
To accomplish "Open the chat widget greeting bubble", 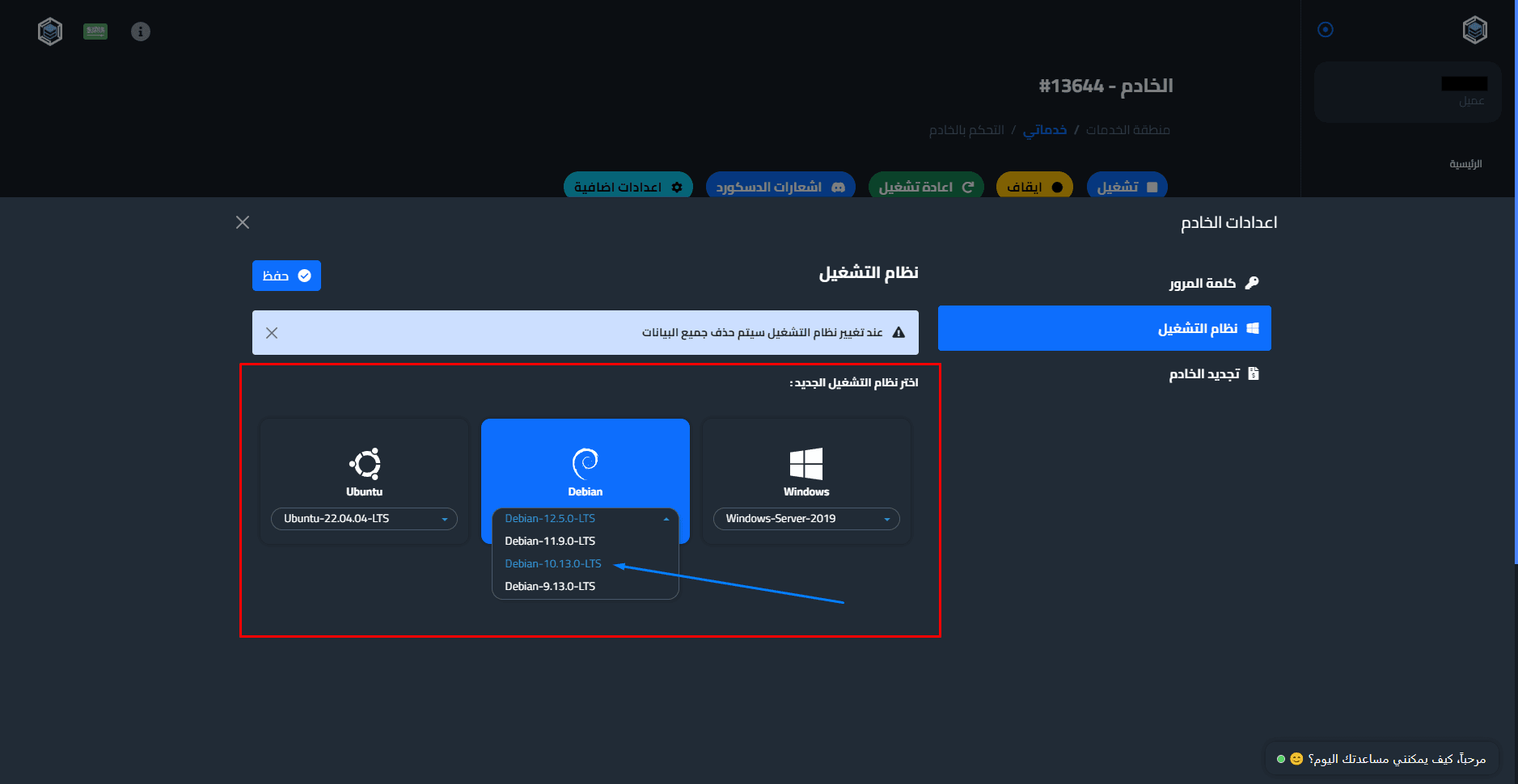I will point(1382,759).
